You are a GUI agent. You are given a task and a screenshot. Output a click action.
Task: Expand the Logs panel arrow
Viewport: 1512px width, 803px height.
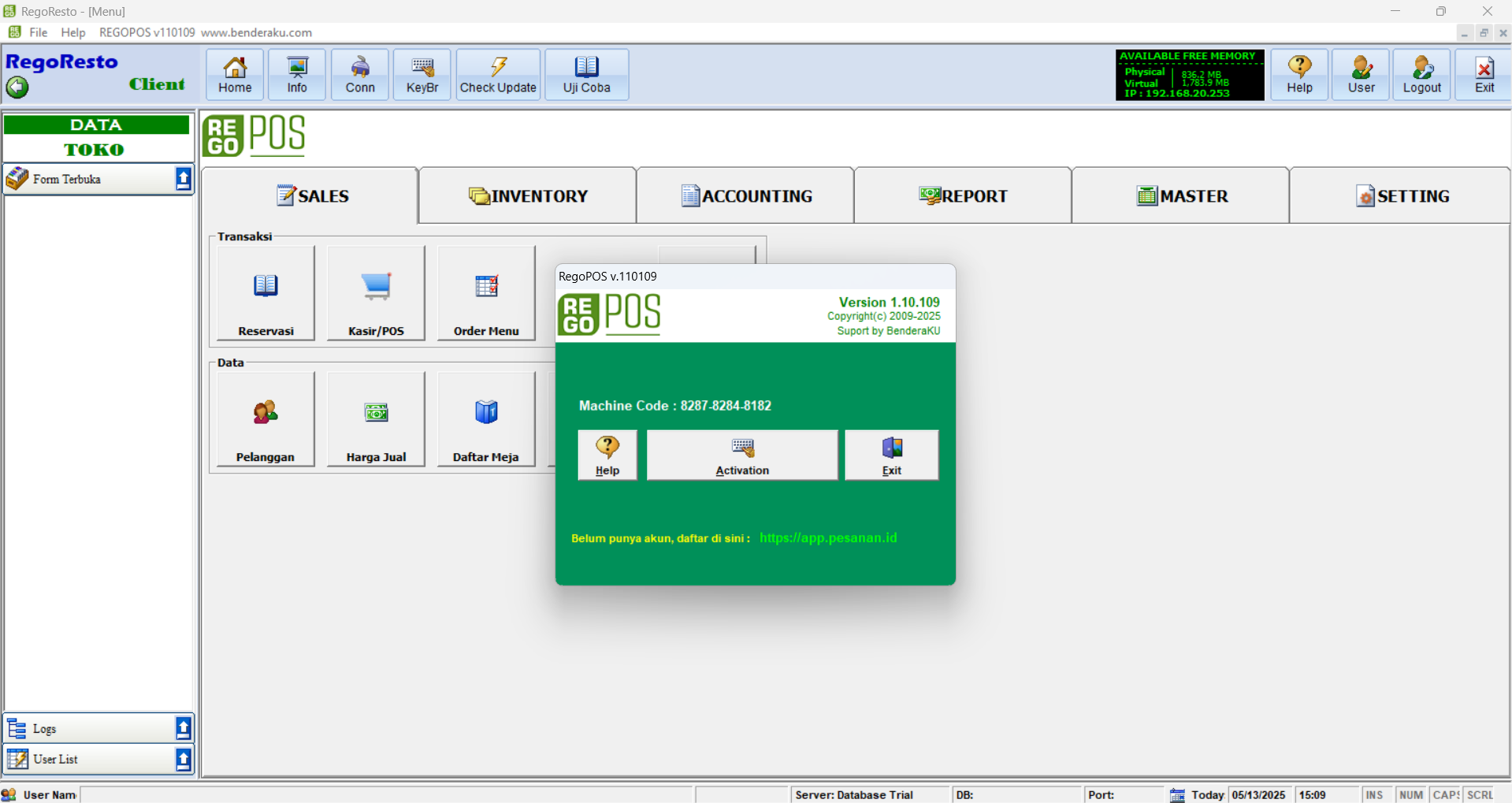click(x=183, y=728)
